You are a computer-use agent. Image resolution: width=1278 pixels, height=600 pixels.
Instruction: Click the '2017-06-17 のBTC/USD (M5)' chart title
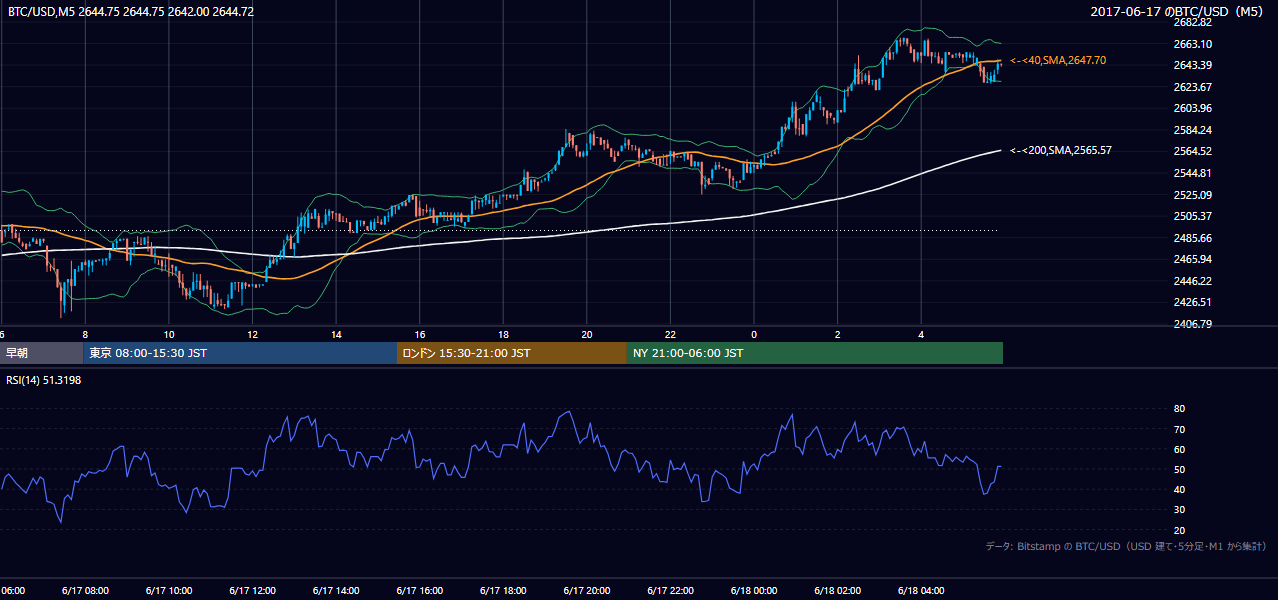(x=1178, y=11)
